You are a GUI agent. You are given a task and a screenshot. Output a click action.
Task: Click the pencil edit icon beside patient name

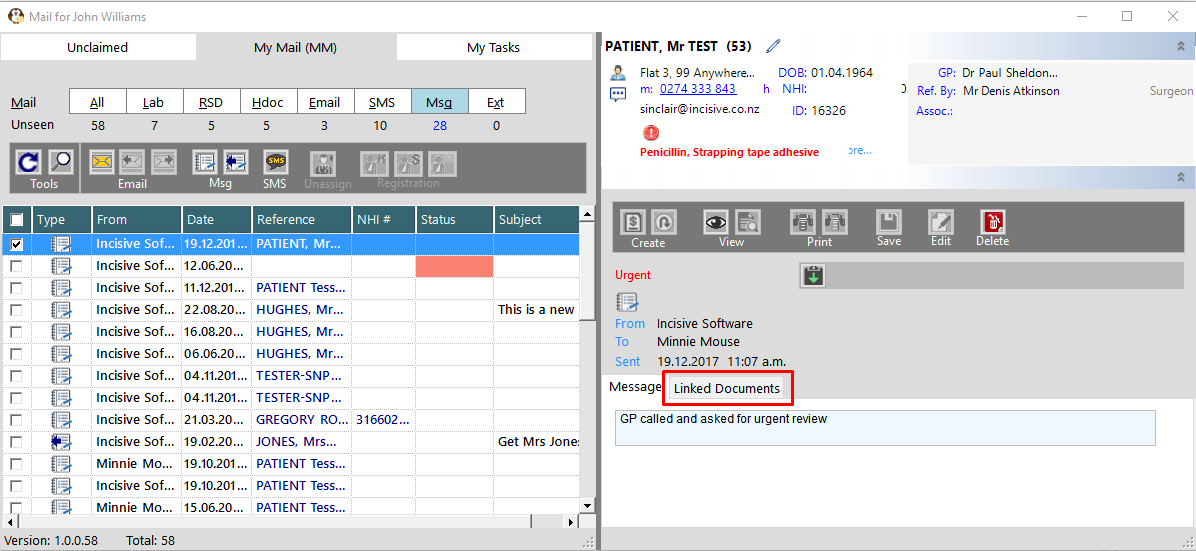click(x=773, y=47)
